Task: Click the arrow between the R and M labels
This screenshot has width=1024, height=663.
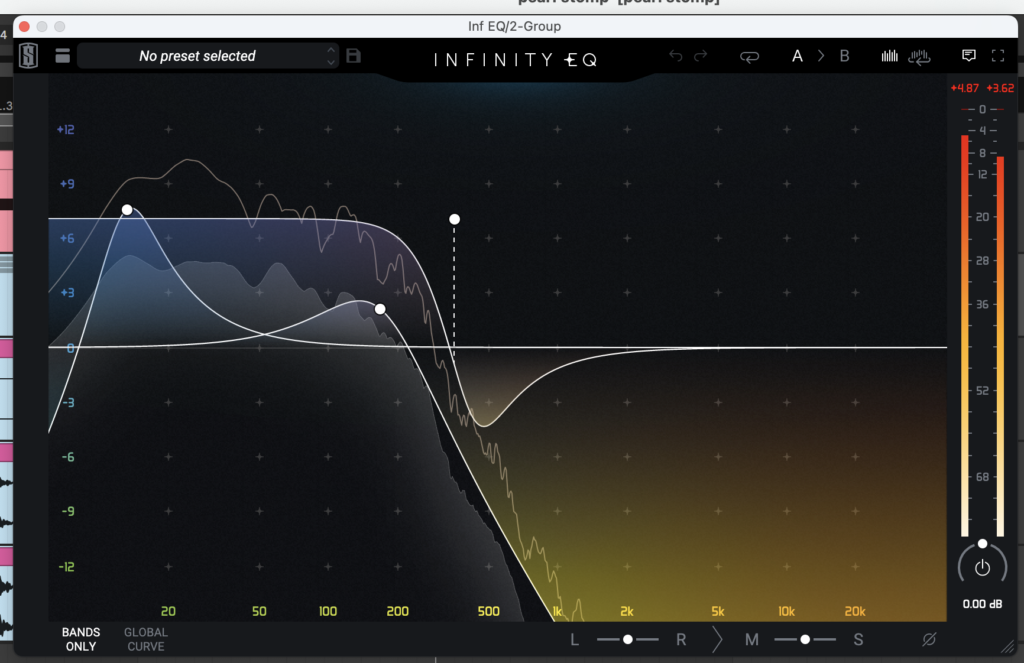Action: tap(717, 639)
